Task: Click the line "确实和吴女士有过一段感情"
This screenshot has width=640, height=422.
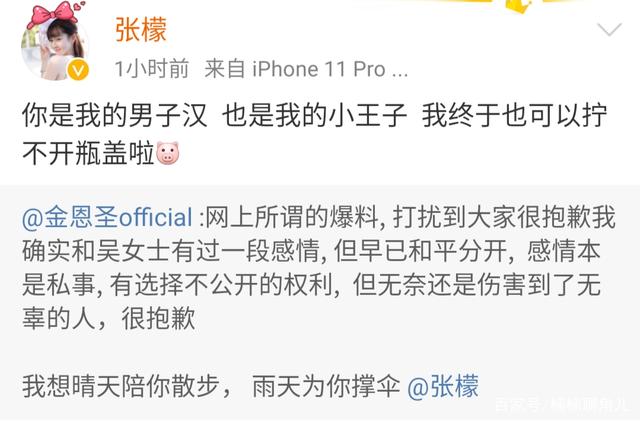Action: pyautogui.click(x=171, y=251)
